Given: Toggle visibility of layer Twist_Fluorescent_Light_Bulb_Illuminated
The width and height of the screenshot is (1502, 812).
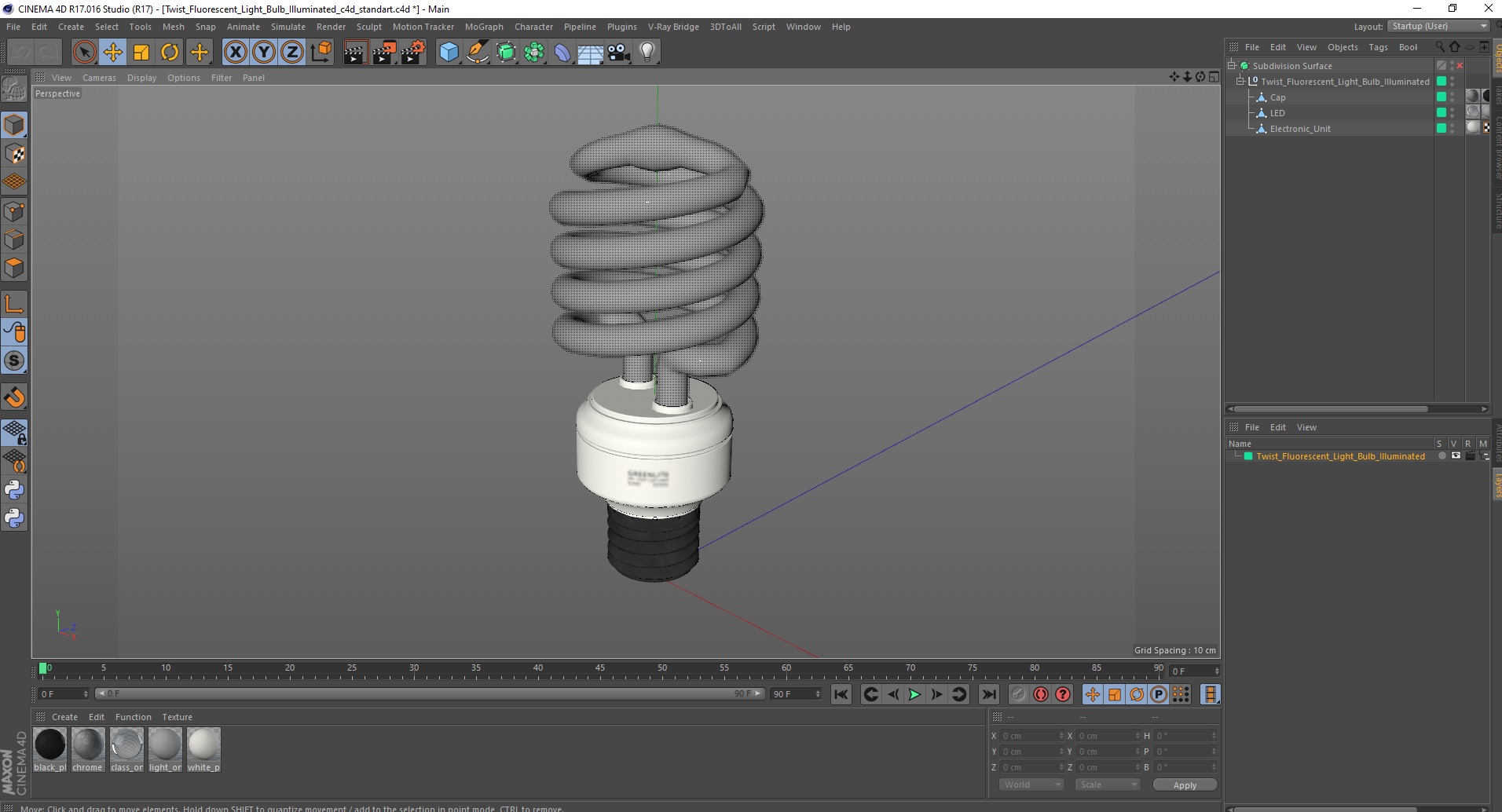Looking at the screenshot, I should pyautogui.click(x=1456, y=455).
